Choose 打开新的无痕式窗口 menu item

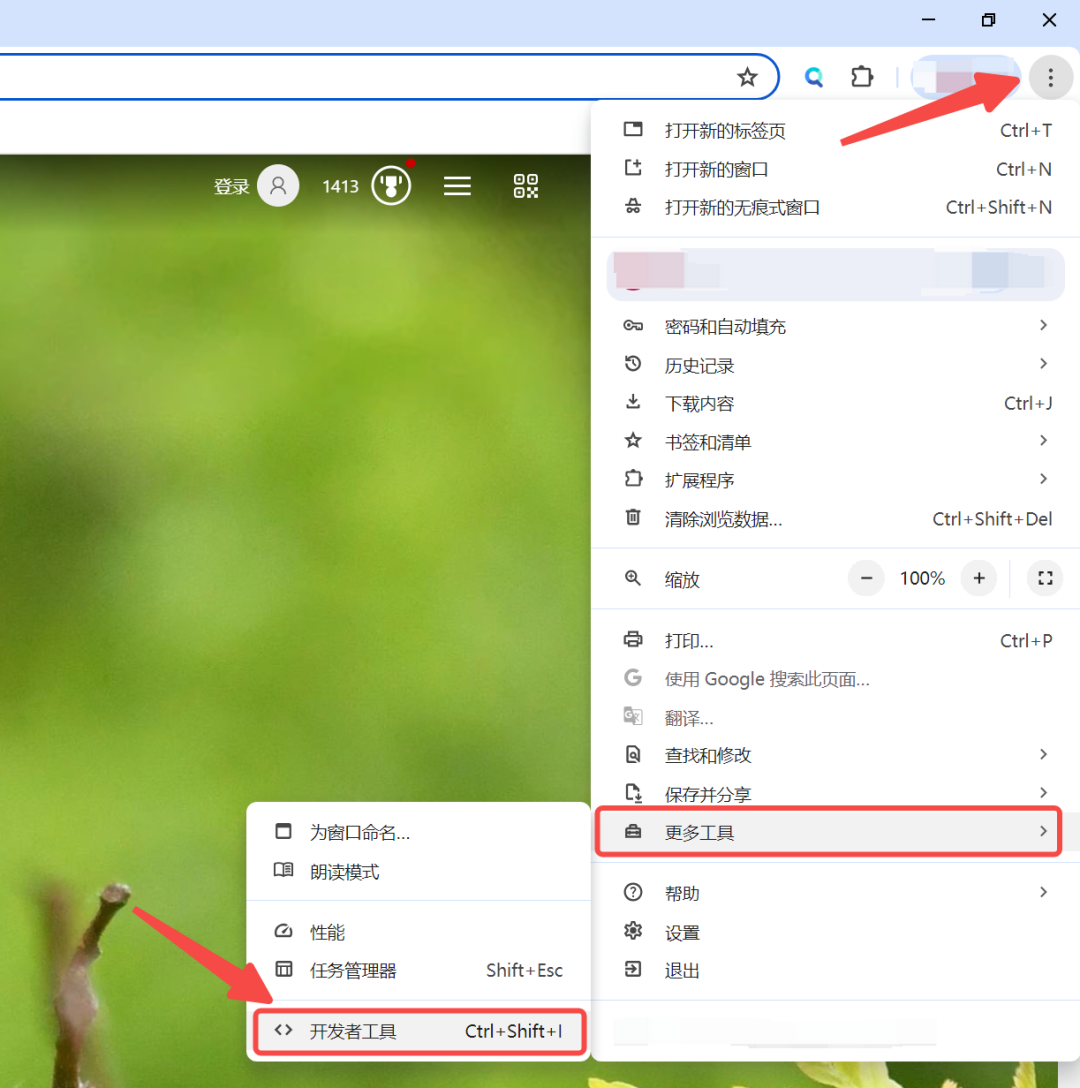(741, 208)
